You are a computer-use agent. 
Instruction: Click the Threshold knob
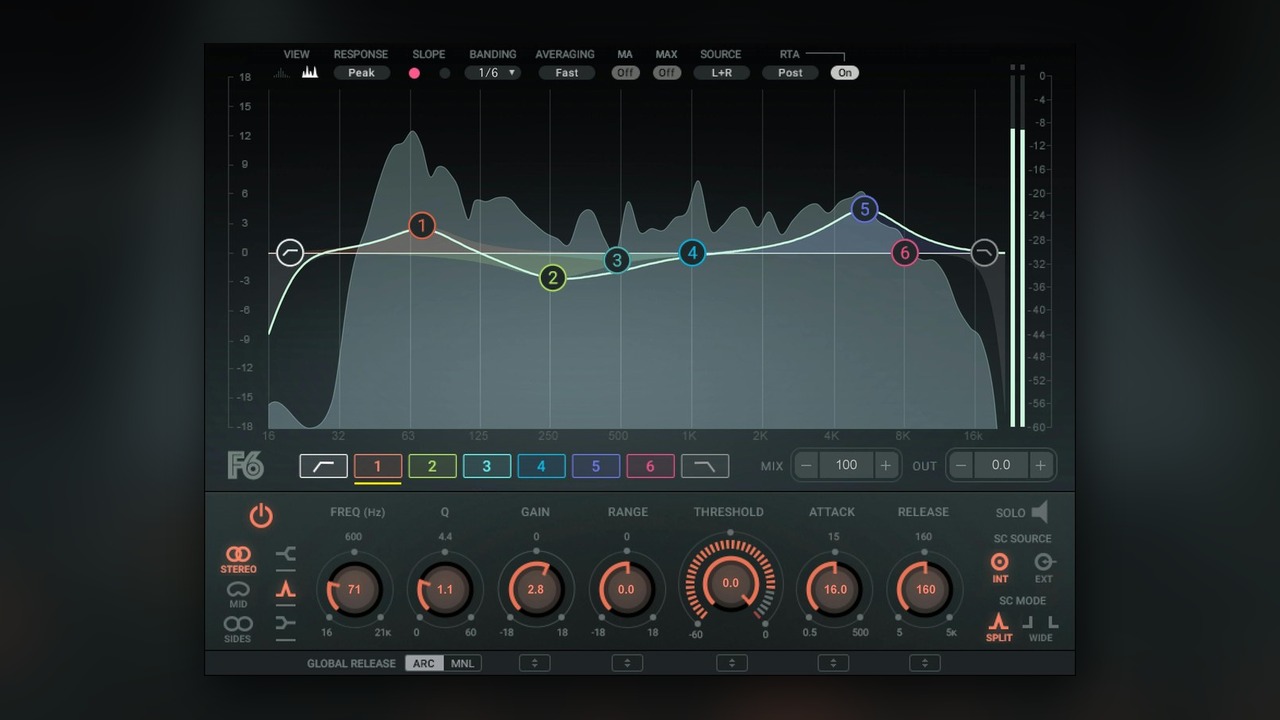pyautogui.click(x=730, y=583)
